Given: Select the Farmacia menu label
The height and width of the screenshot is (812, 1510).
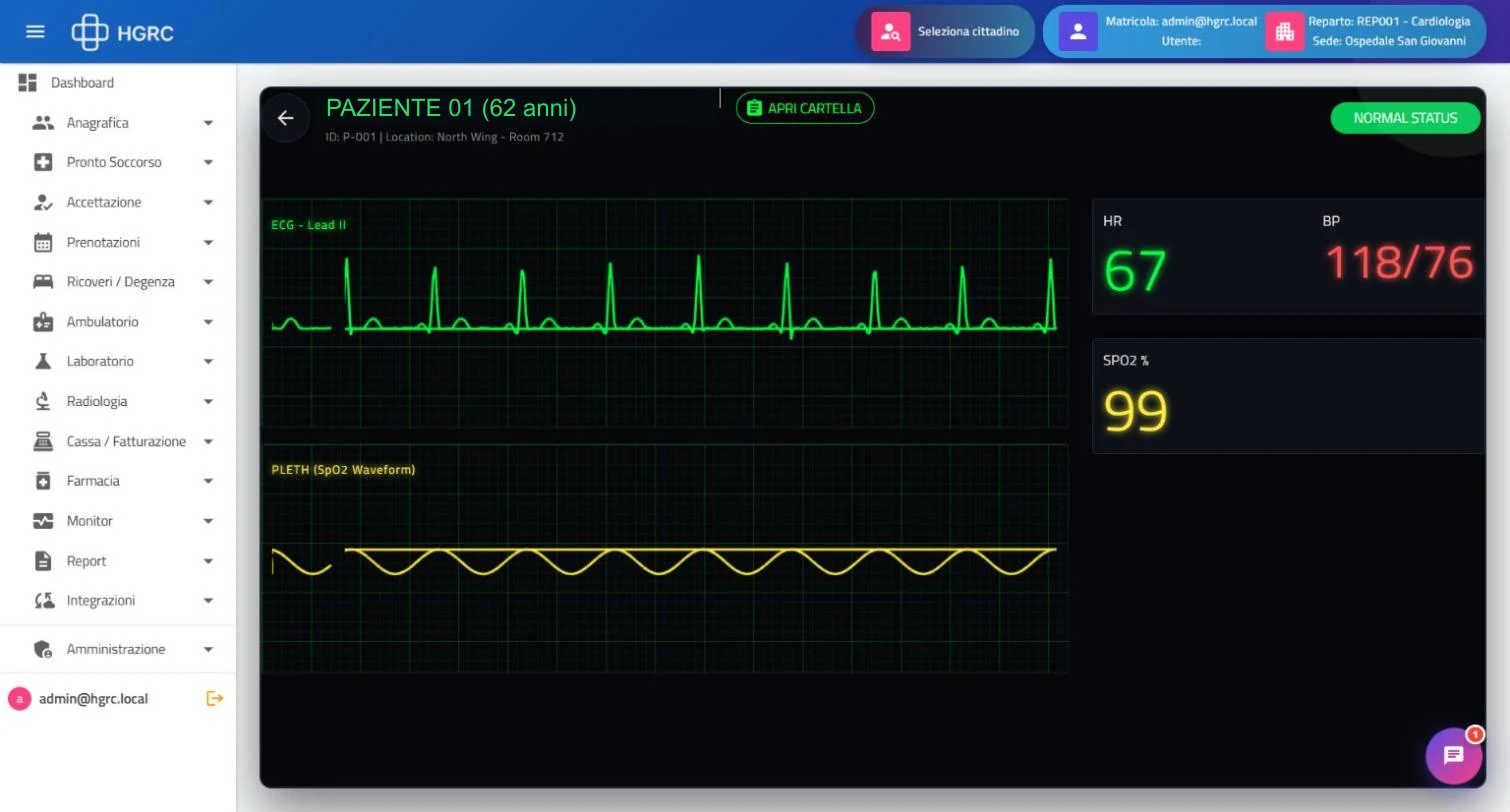Looking at the screenshot, I should click(93, 481).
